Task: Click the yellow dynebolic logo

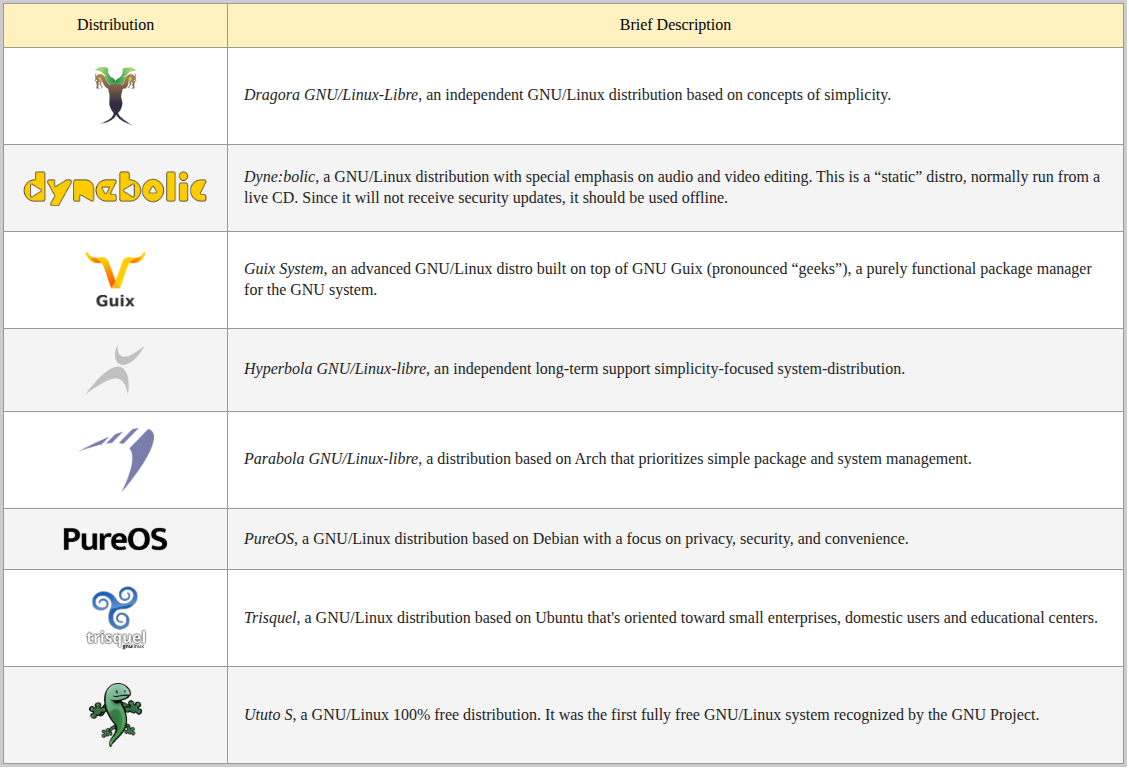Action: (115, 188)
